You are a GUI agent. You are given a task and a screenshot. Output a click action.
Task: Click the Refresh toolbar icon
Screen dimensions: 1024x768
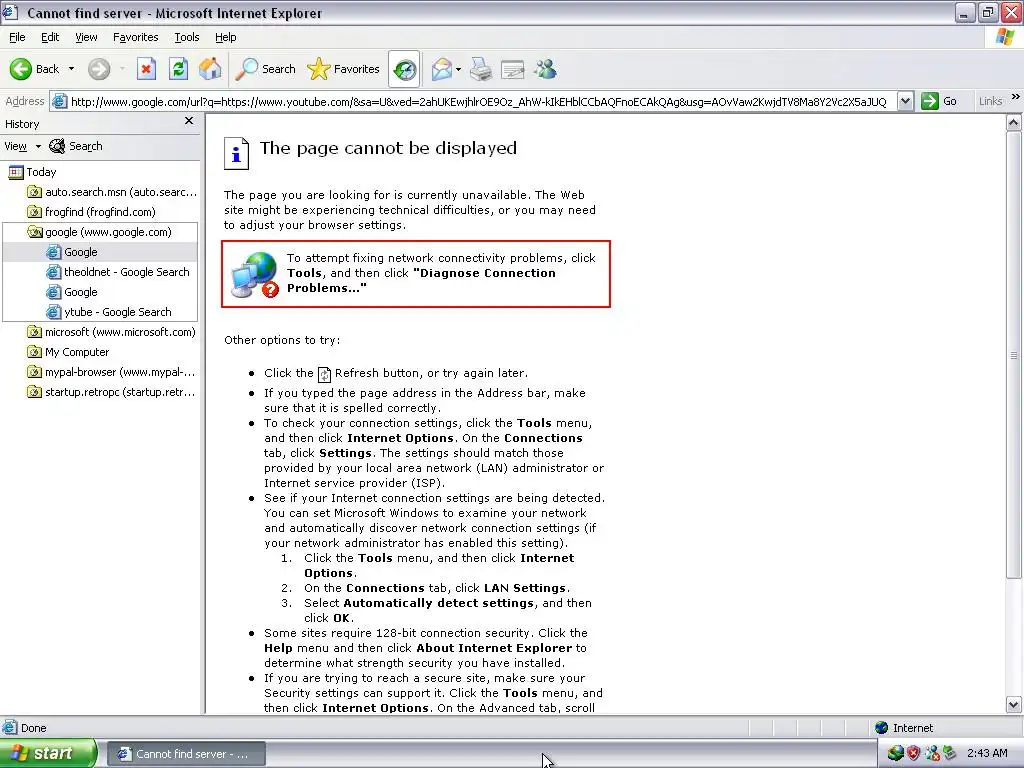(x=178, y=69)
